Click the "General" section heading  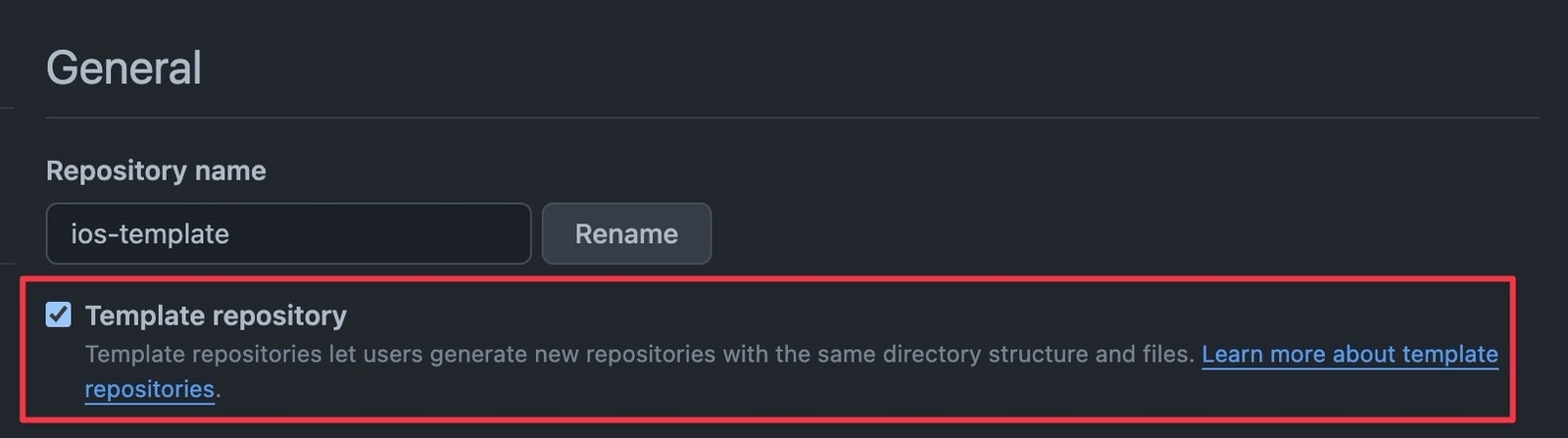coord(123,68)
